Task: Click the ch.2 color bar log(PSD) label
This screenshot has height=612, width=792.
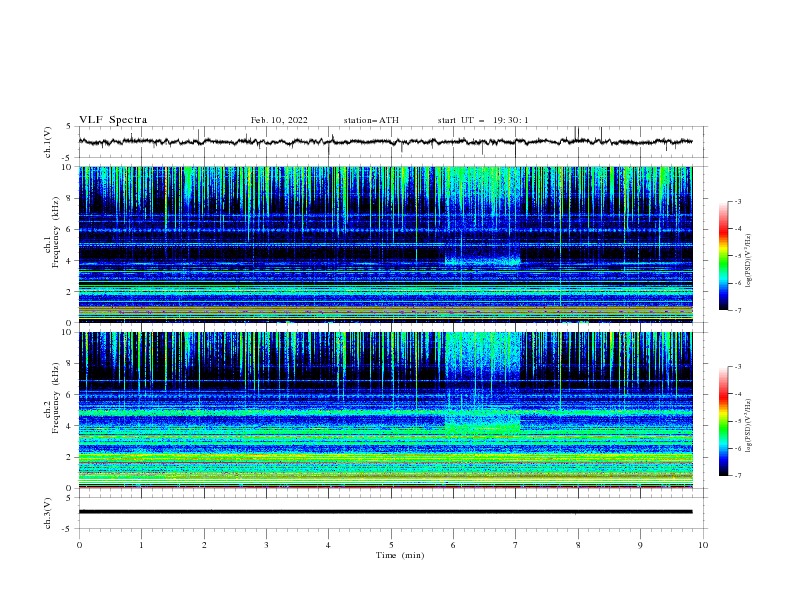Action: [x=749, y=426]
